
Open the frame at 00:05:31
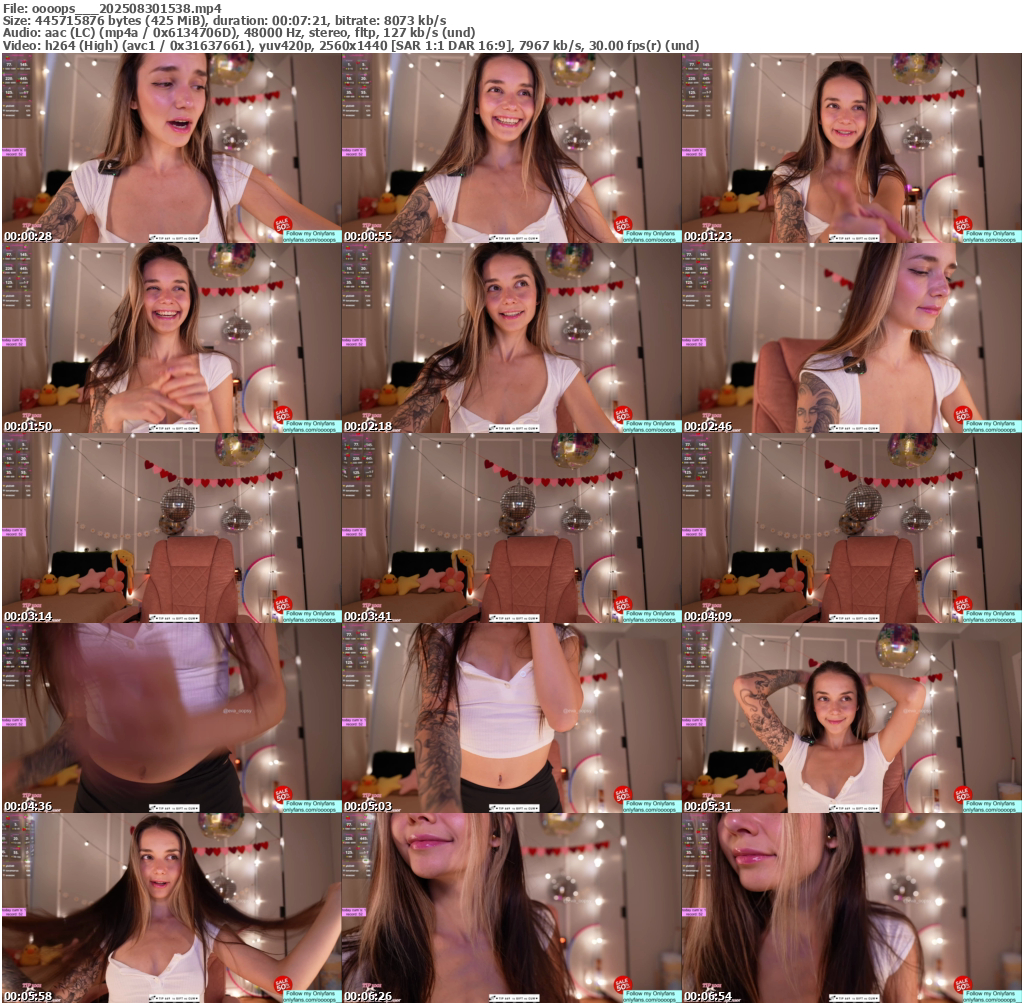coord(851,717)
